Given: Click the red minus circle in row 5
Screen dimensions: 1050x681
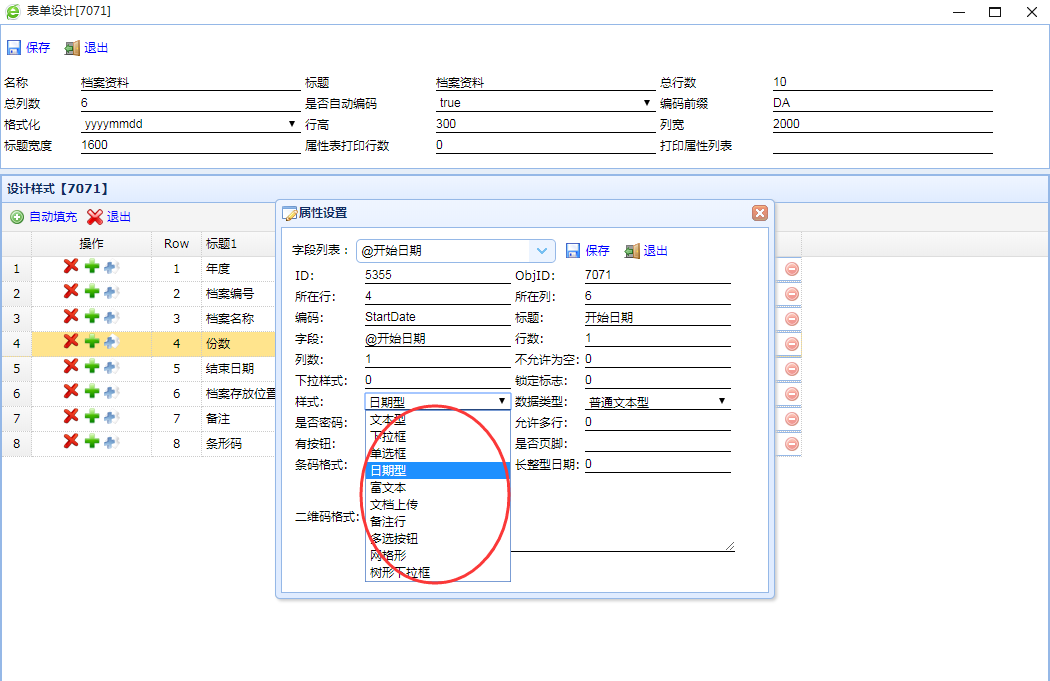Looking at the screenshot, I should pyautogui.click(x=791, y=369).
